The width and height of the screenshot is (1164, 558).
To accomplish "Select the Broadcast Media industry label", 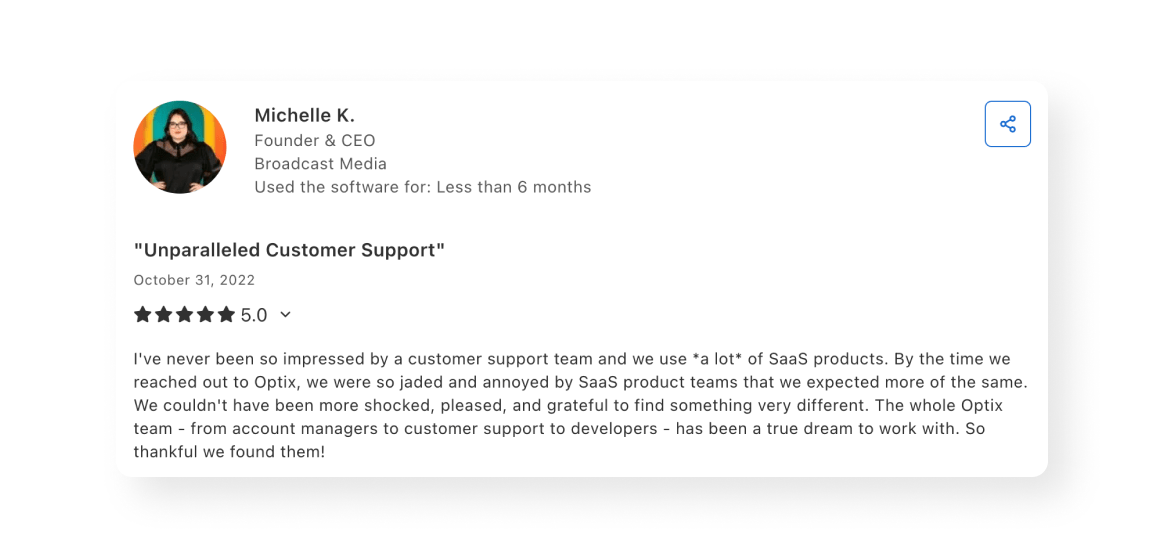I will pos(320,163).
